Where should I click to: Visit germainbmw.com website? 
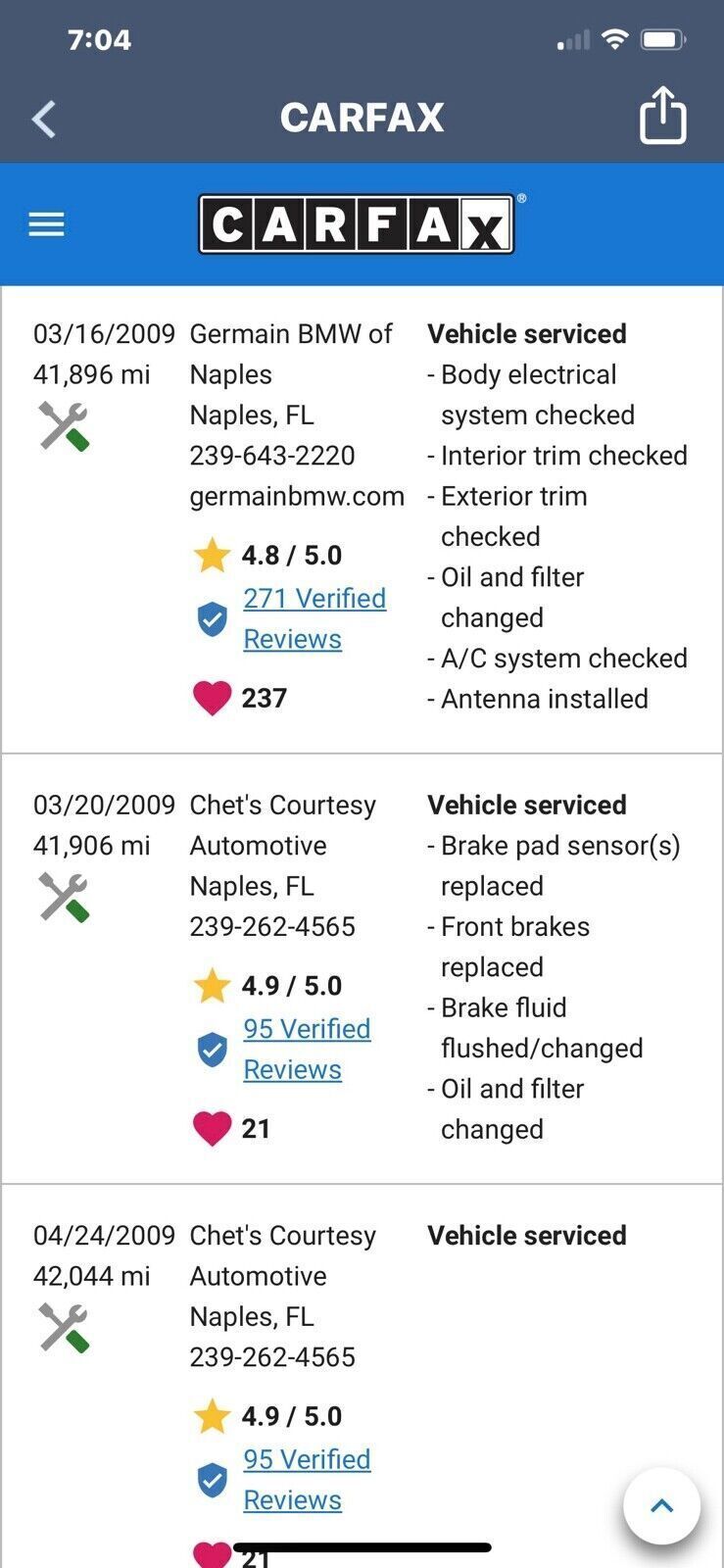click(297, 497)
